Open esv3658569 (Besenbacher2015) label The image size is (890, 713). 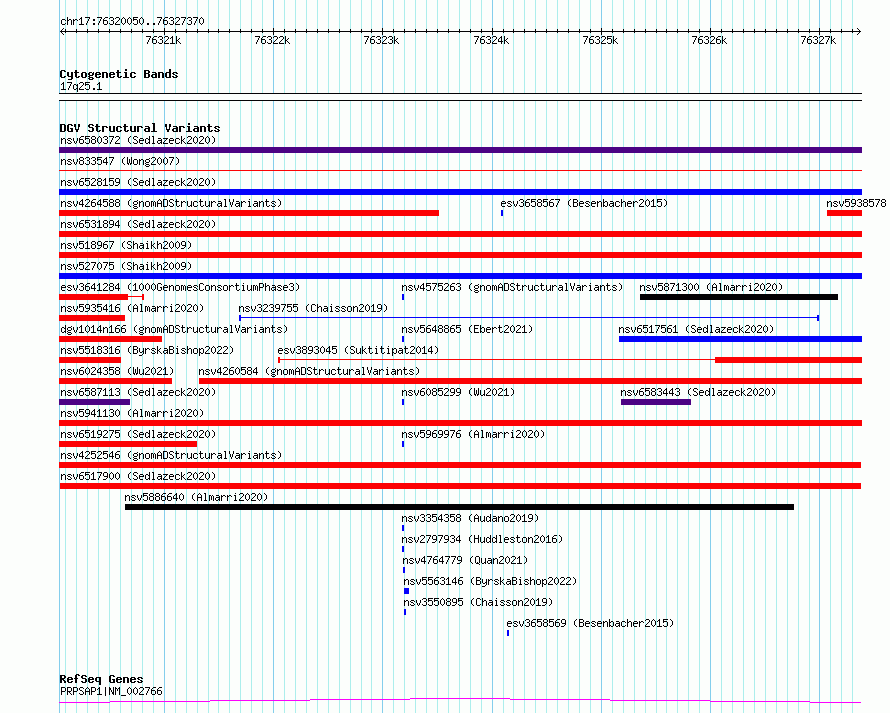(x=590, y=623)
